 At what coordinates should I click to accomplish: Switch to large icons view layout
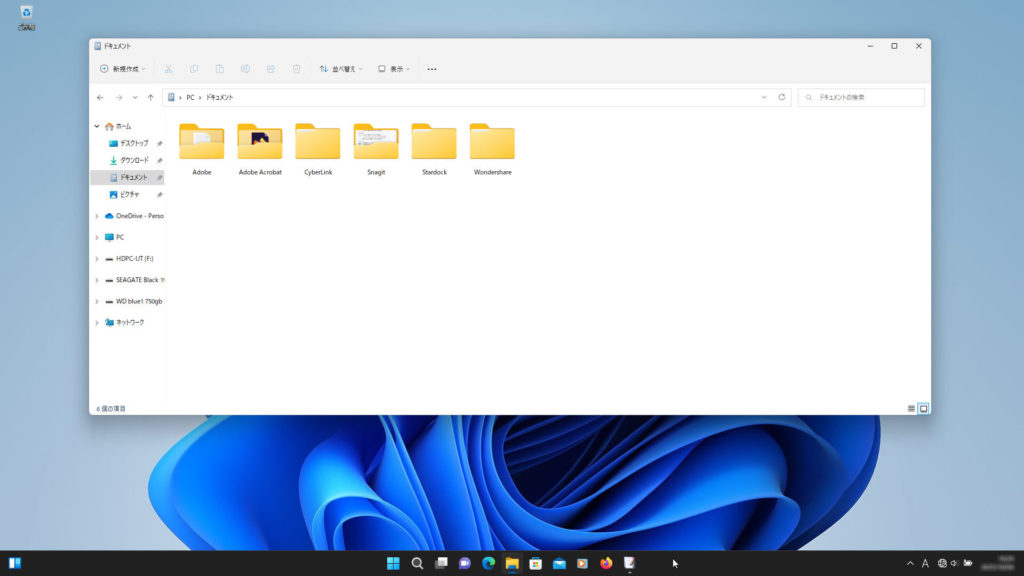(923, 408)
